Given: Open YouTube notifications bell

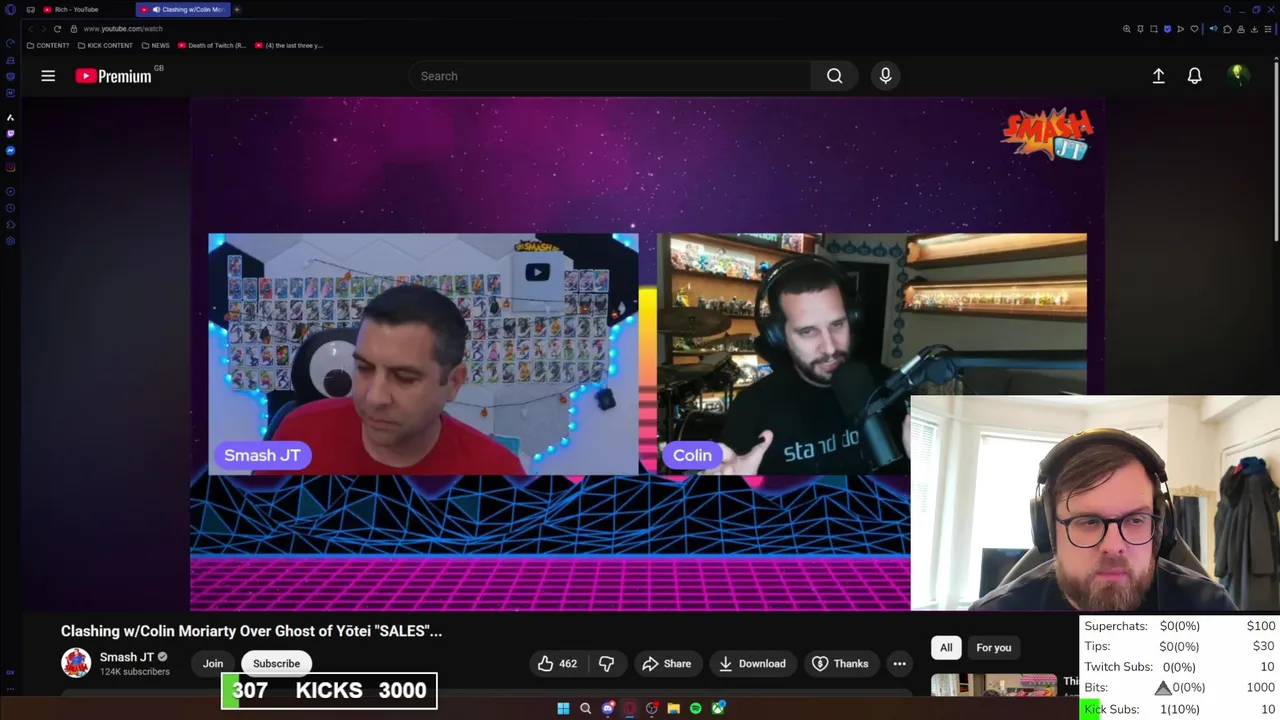Looking at the screenshot, I should point(1194,76).
